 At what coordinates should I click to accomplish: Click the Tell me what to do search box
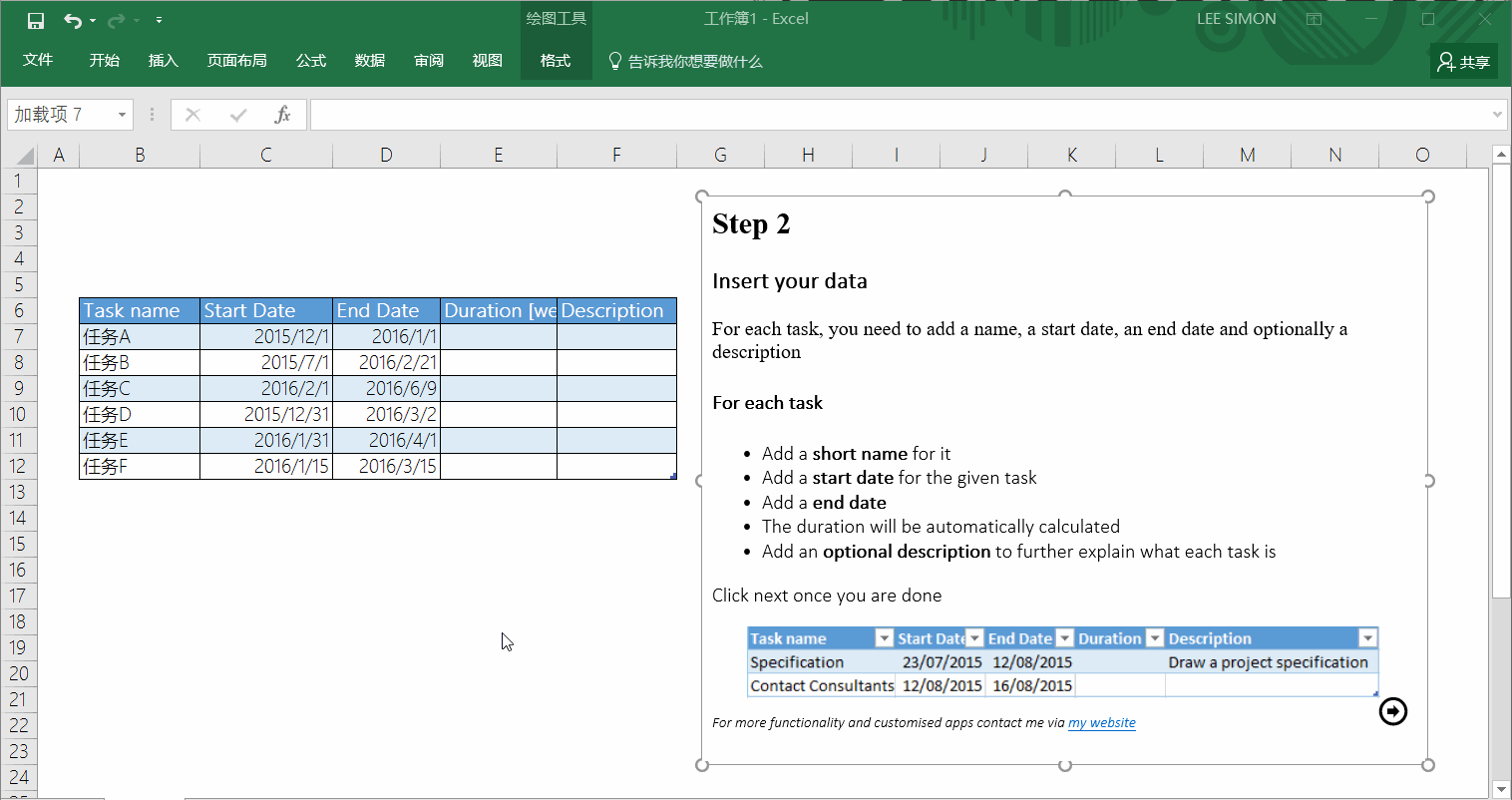685,62
